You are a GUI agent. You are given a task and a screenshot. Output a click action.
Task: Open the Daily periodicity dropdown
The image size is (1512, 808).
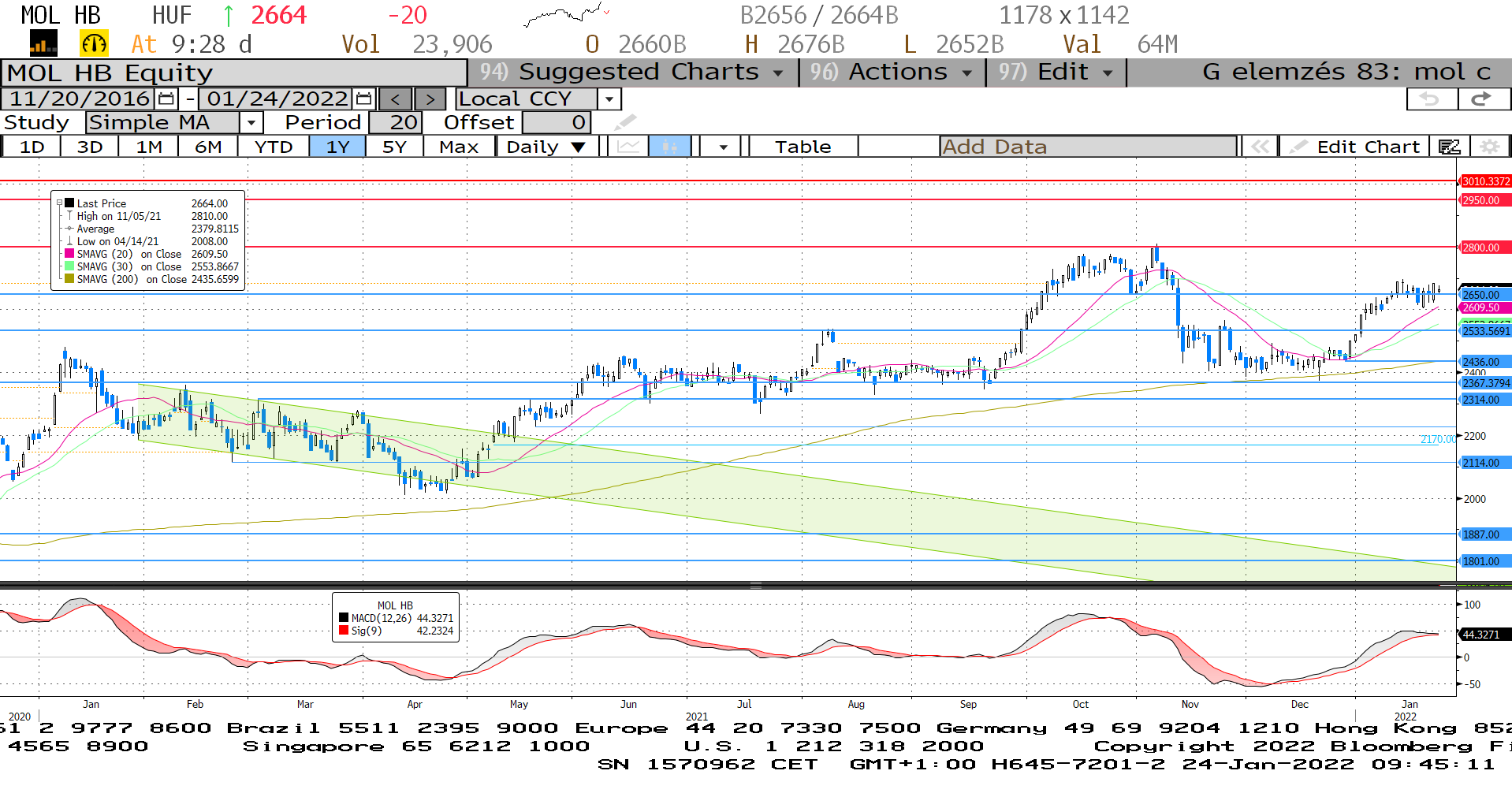click(x=546, y=147)
